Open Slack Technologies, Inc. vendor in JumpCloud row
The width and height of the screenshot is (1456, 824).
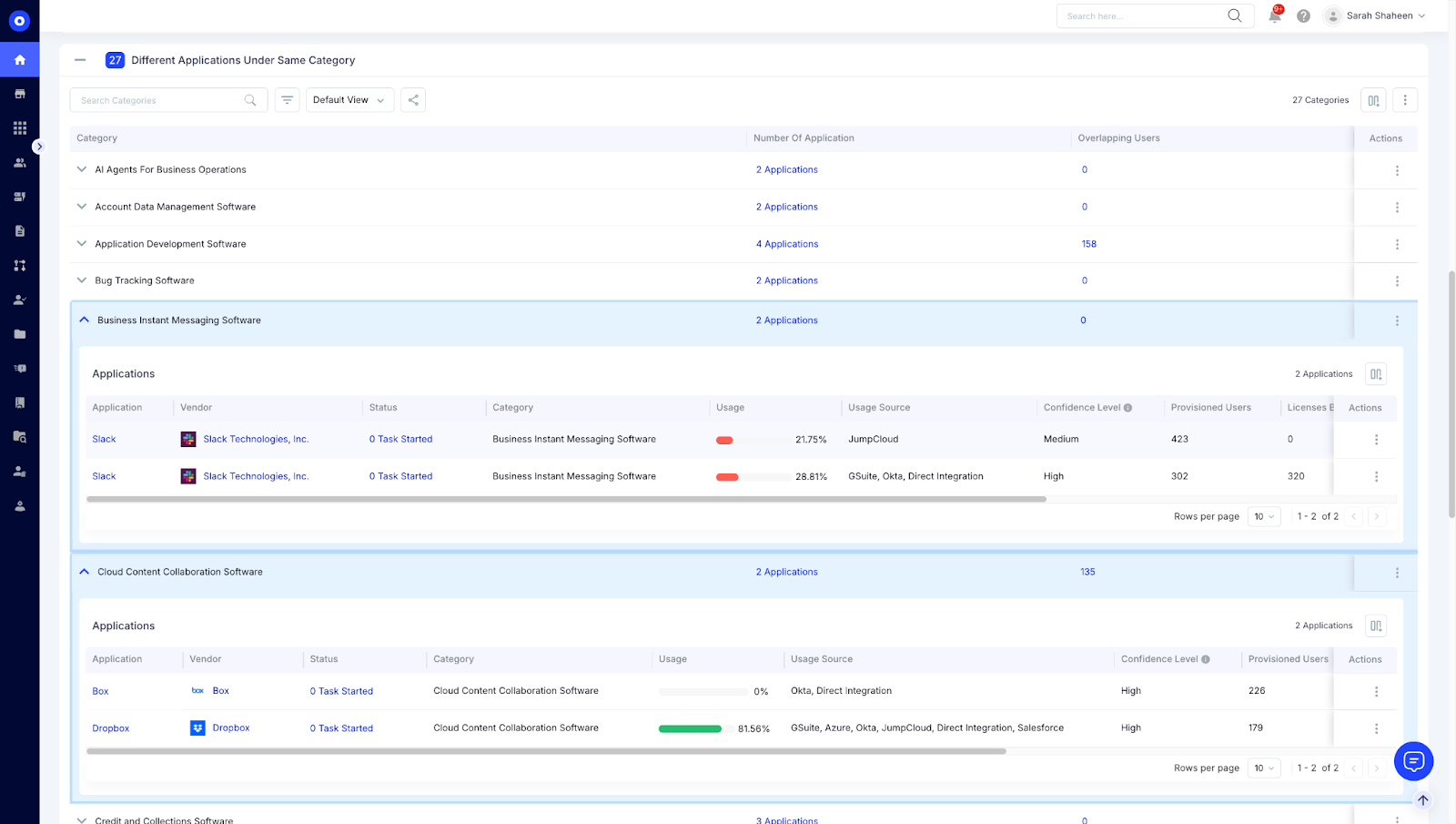point(256,439)
